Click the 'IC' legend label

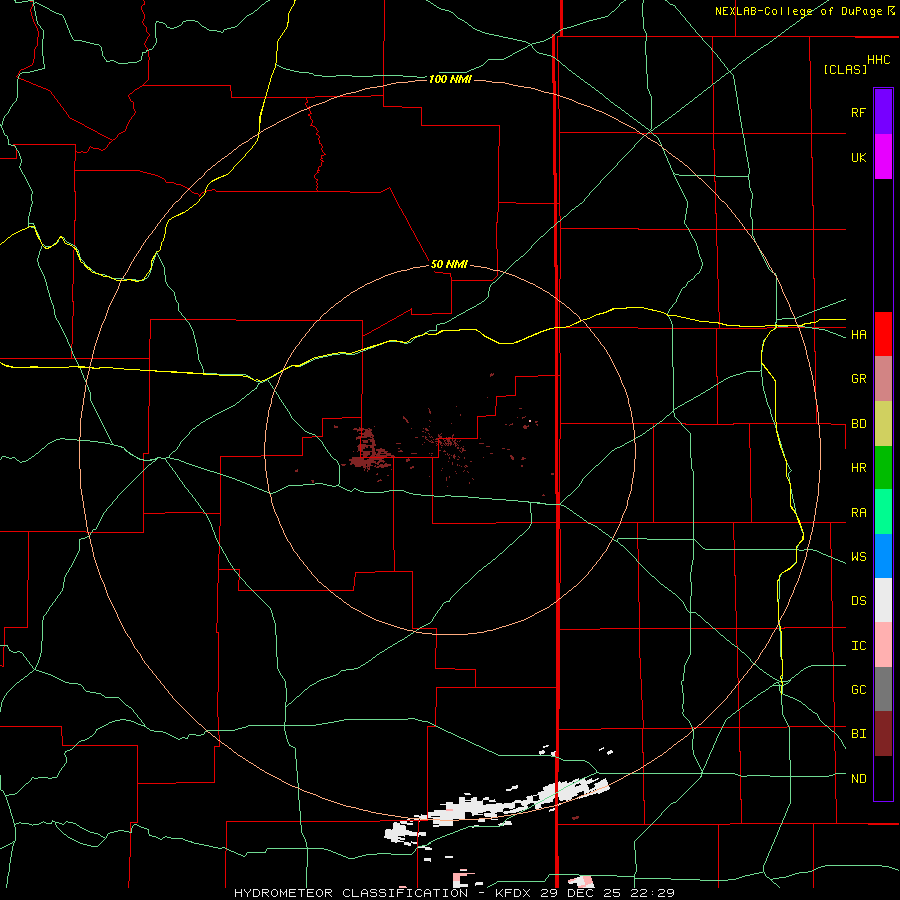[858, 645]
